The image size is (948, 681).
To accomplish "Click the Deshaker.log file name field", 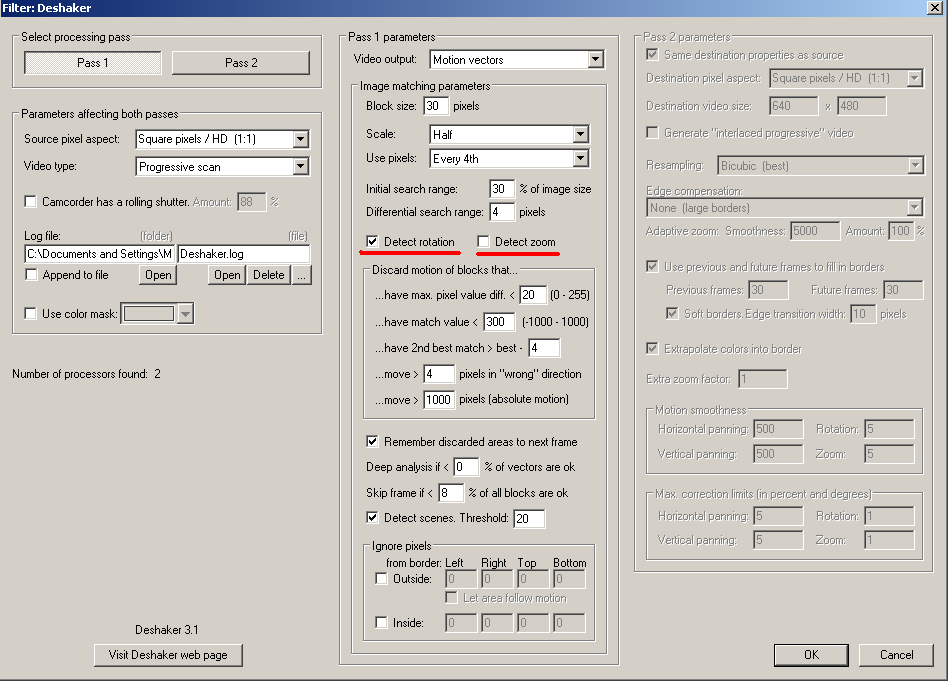I will point(244,254).
